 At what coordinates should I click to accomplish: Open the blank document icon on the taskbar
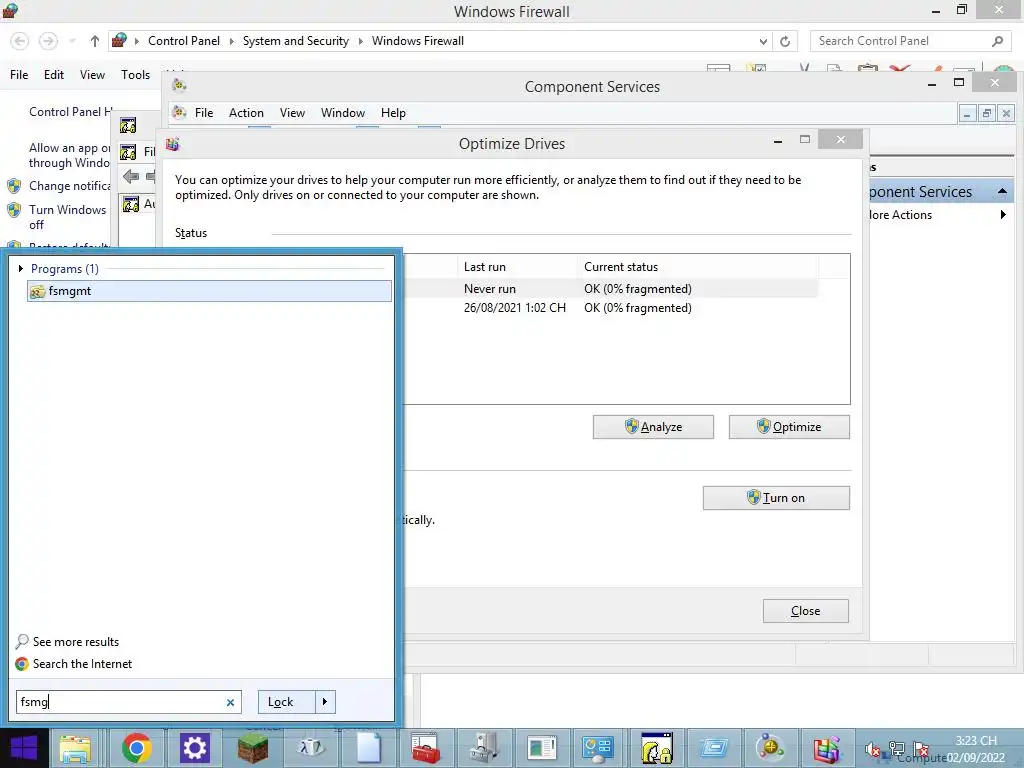tap(368, 748)
